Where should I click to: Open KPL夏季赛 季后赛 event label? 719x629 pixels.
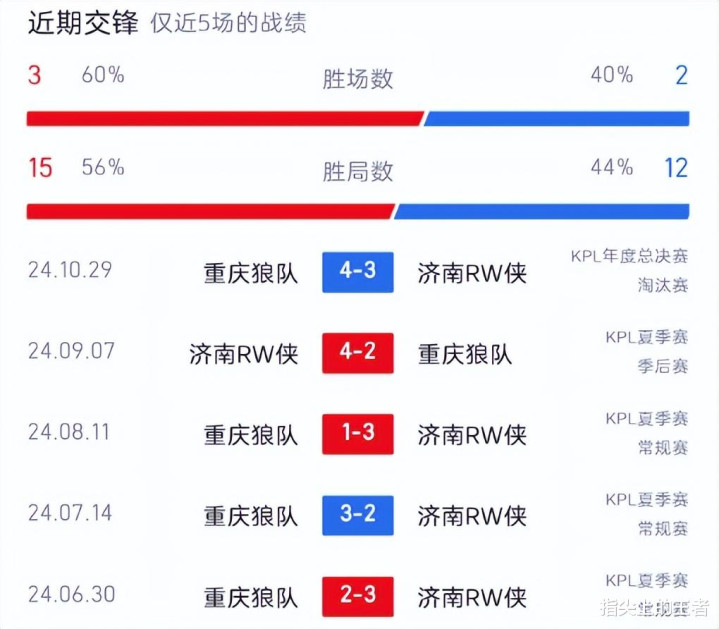click(x=647, y=352)
